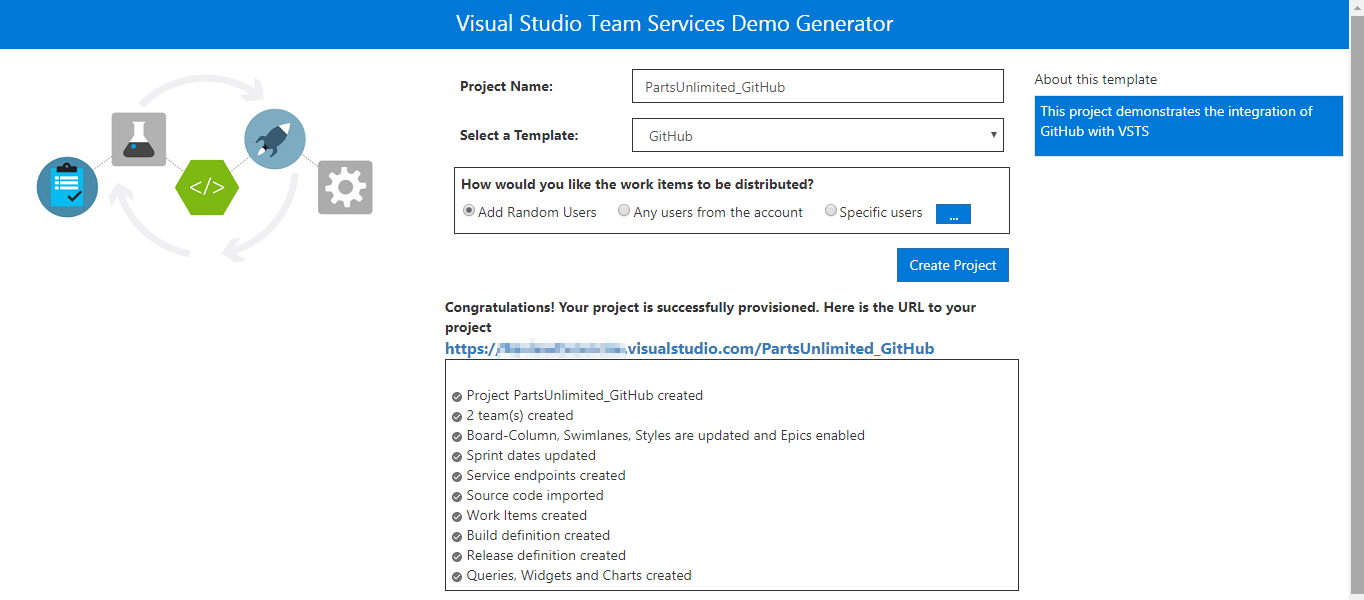The height and width of the screenshot is (600, 1364).
Task: Open the PartsUnlimited_GitHub project URL link
Action: (x=690, y=348)
